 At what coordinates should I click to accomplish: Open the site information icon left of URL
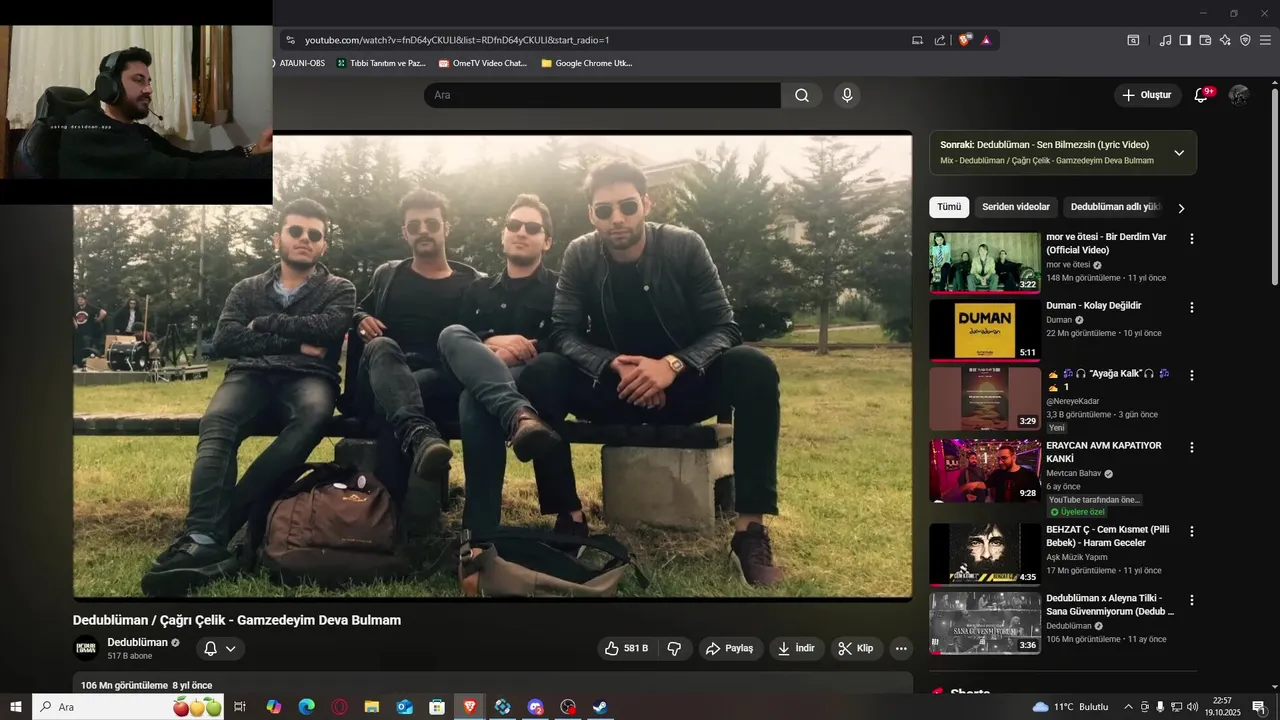(290, 40)
